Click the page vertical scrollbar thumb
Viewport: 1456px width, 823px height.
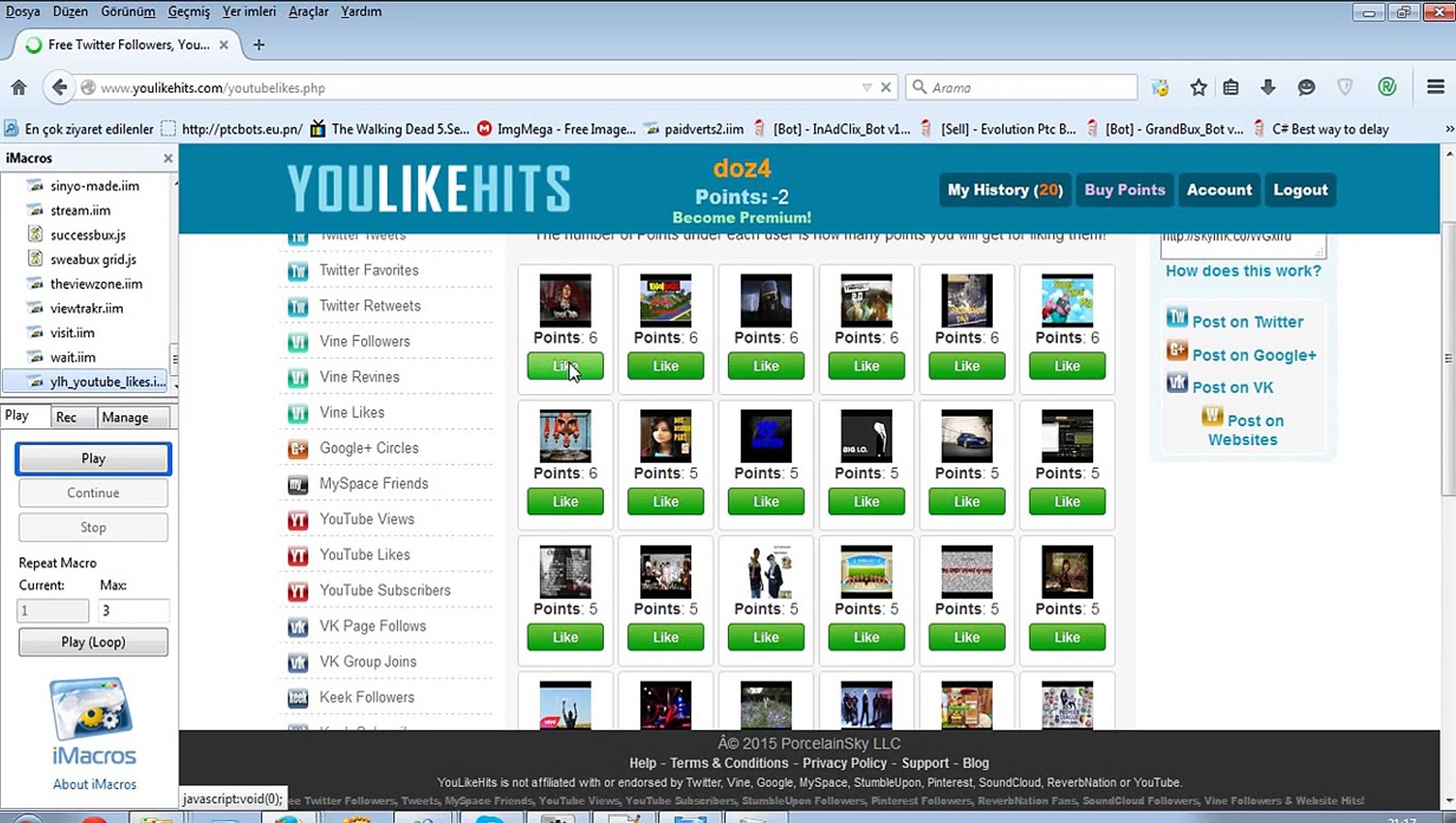[x=1448, y=358]
